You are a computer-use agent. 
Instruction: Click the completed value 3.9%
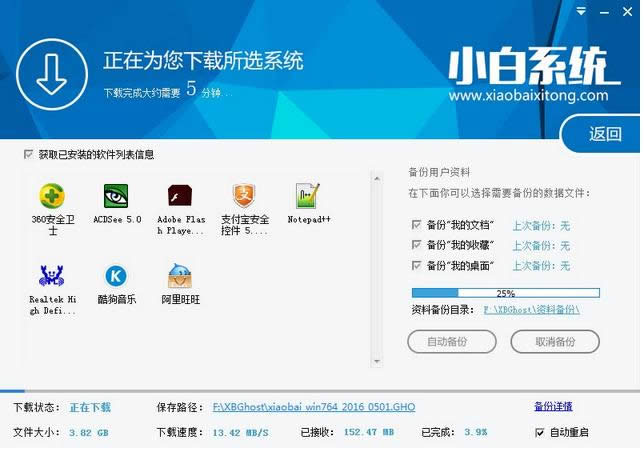tap(475, 432)
